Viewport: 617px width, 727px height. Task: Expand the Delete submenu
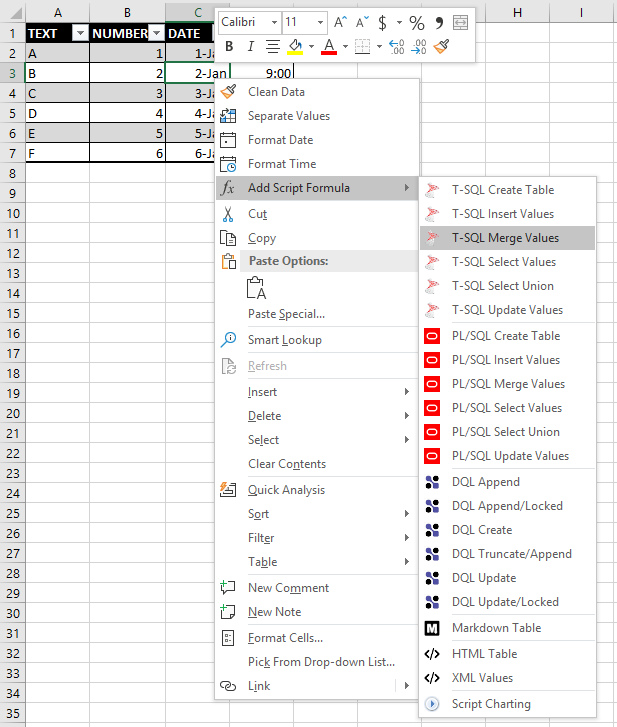pyautogui.click(x=317, y=416)
